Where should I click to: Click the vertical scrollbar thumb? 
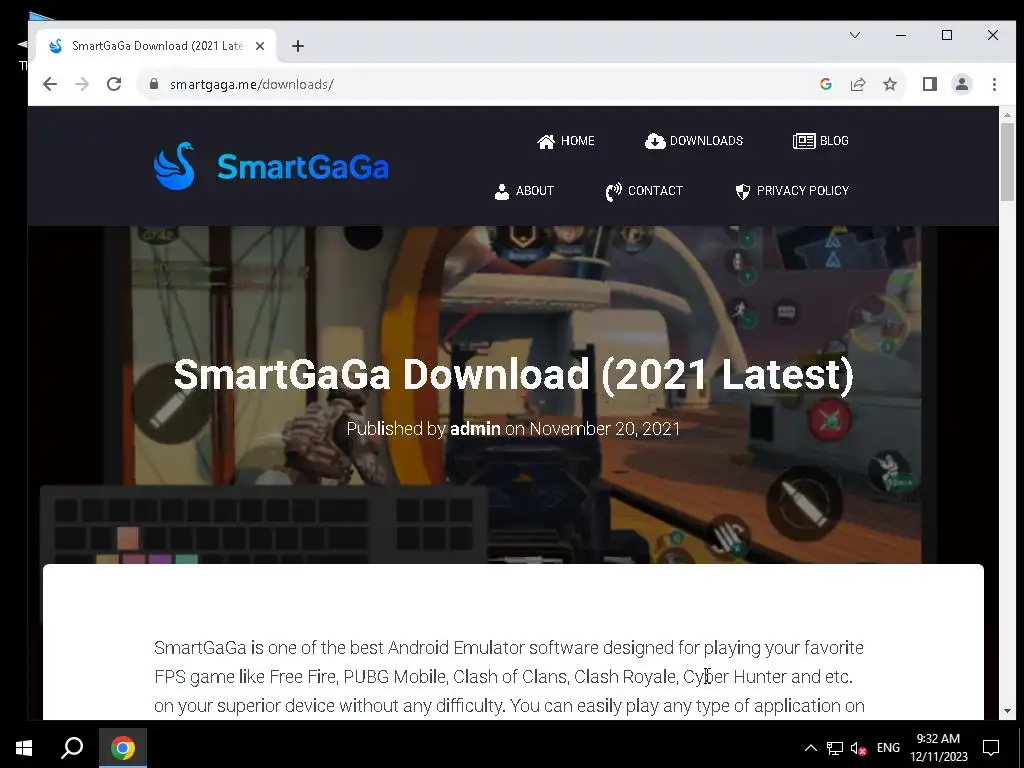coord(1007,162)
